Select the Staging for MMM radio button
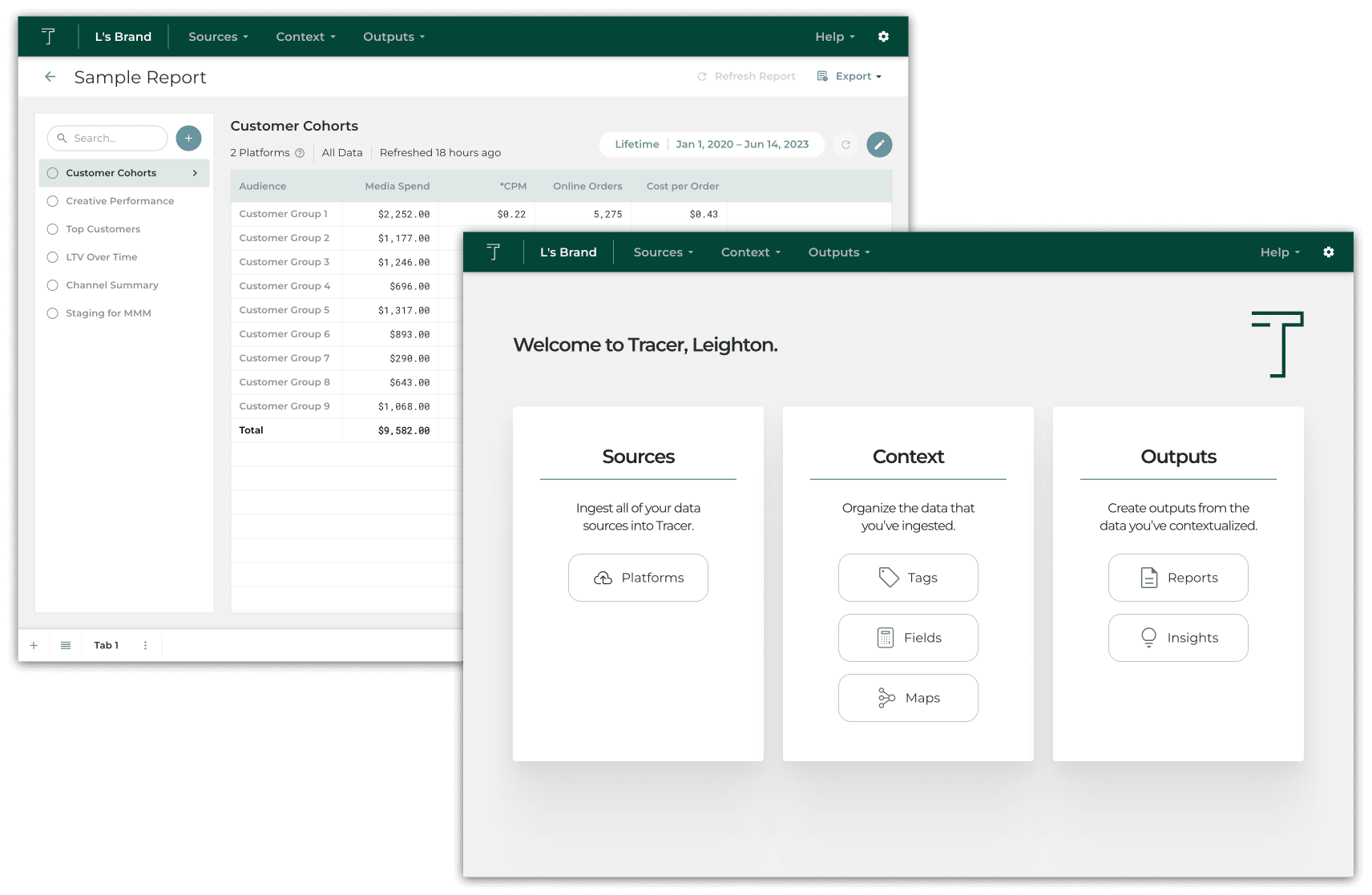The height and width of the screenshot is (895, 1372). [x=53, y=313]
